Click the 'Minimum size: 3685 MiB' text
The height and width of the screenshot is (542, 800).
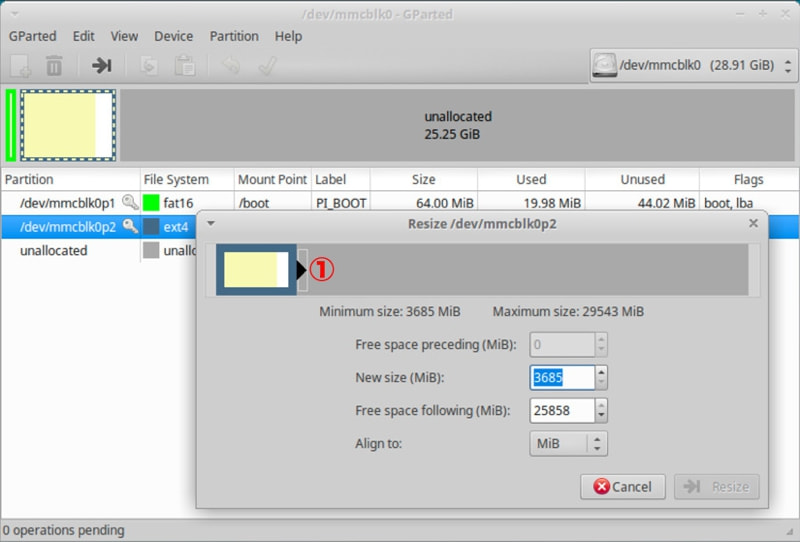pos(390,311)
